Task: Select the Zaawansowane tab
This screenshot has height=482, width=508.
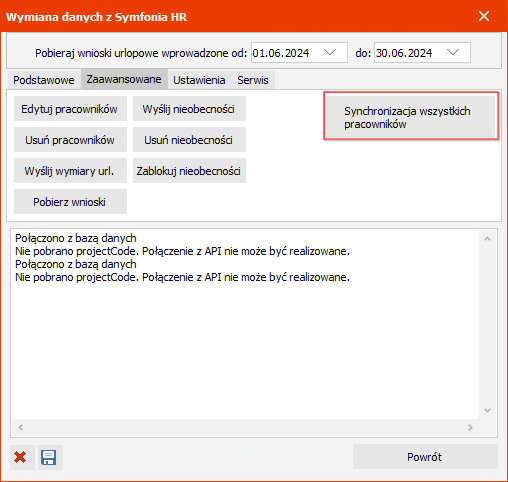Action: pos(124,79)
